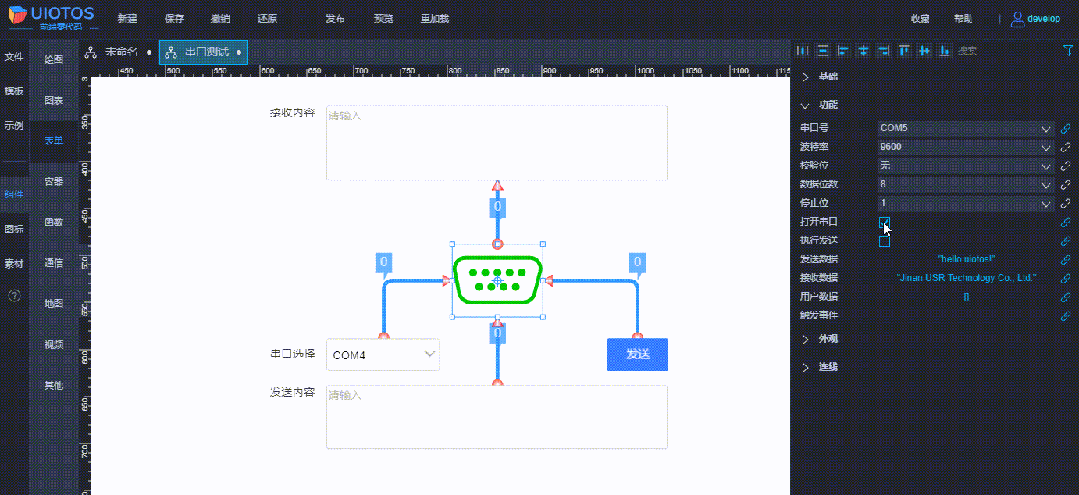Image resolution: width=1079 pixels, height=495 pixels.
Task: Click the link icon on the 数据位数 row
Action: [1065, 185]
